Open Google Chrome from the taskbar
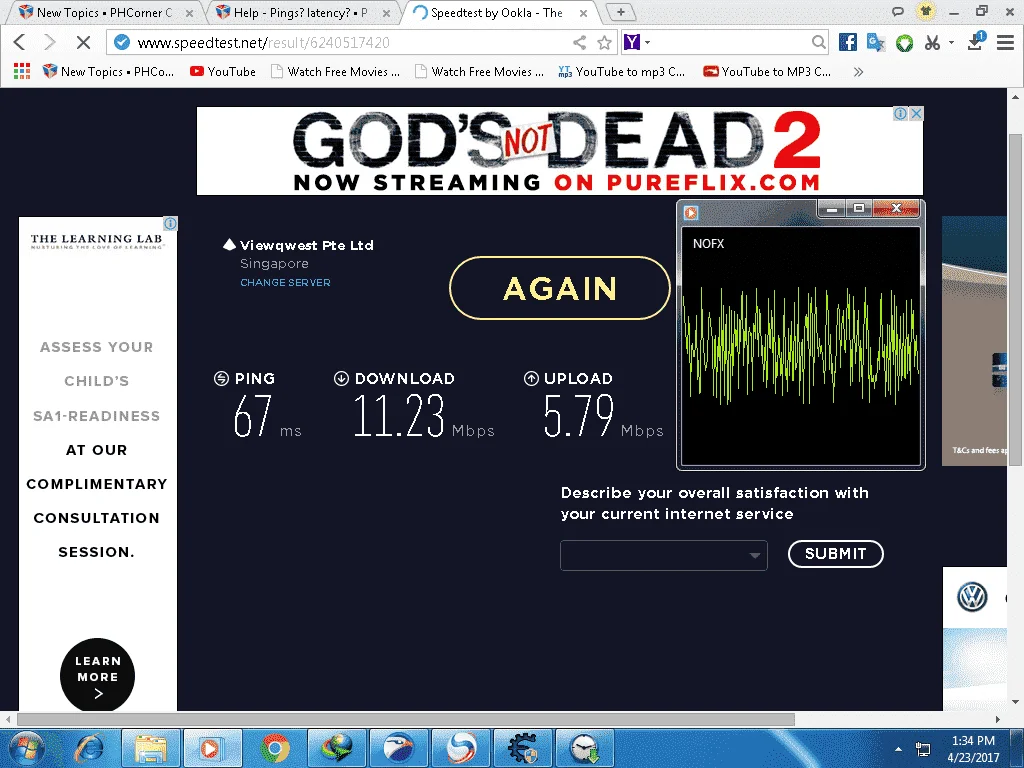Viewport: 1024px width, 768px height. 275,748
